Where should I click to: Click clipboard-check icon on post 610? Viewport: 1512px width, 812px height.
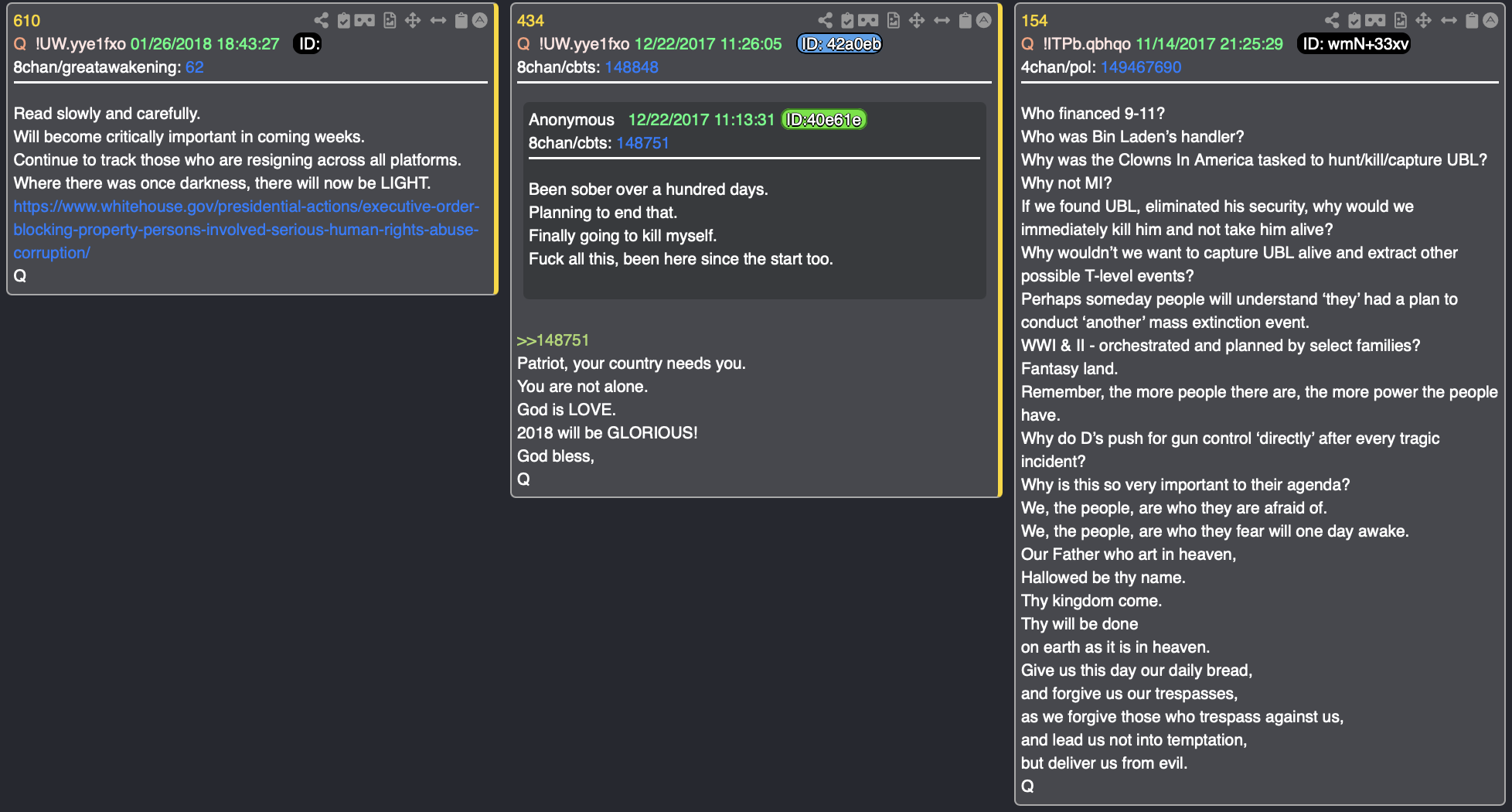[x=344, y=21]
